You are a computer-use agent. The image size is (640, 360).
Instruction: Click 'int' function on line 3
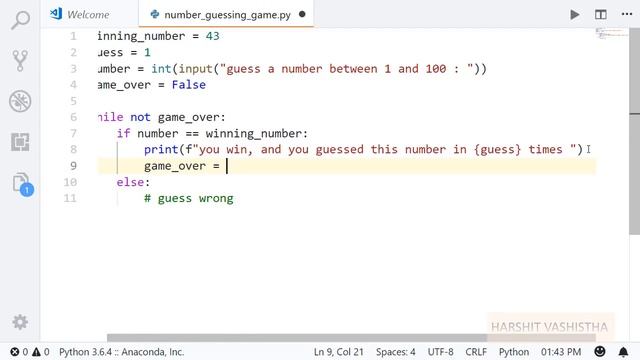(161, 69)
